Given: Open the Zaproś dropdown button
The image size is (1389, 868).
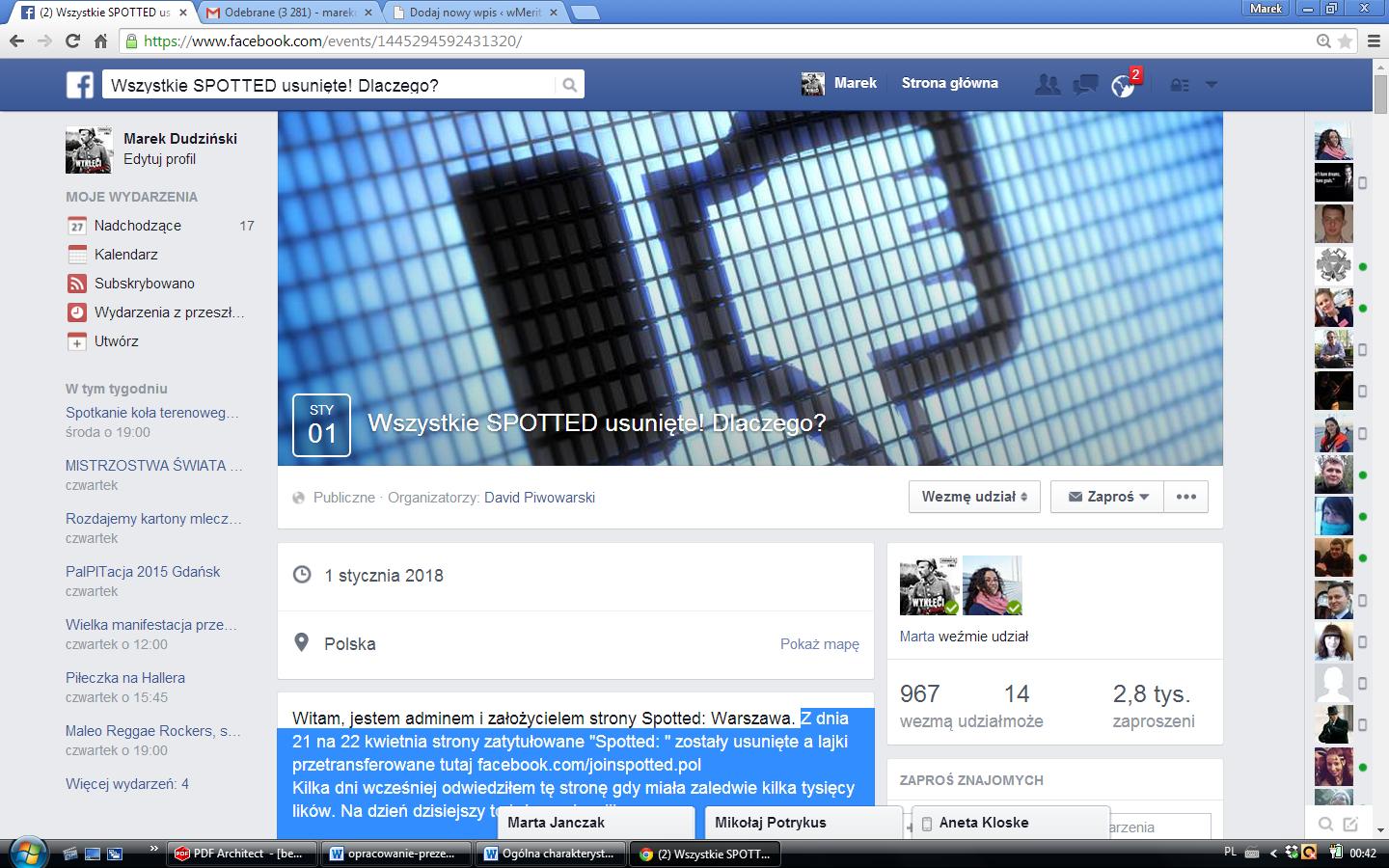Looking at the screenshot, I should 1107,497.
